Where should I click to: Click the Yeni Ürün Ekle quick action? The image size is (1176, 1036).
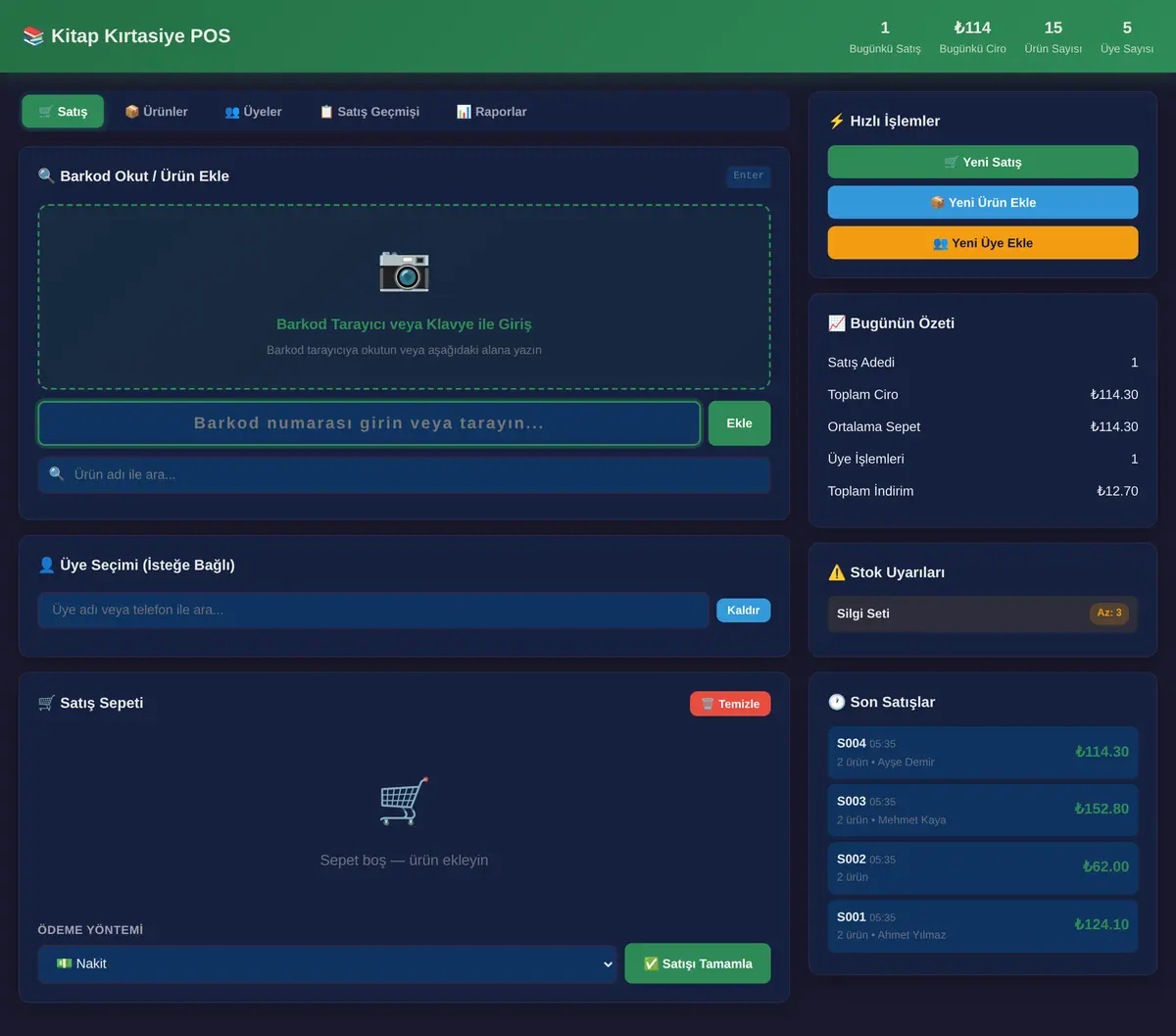tap(983, 202)
